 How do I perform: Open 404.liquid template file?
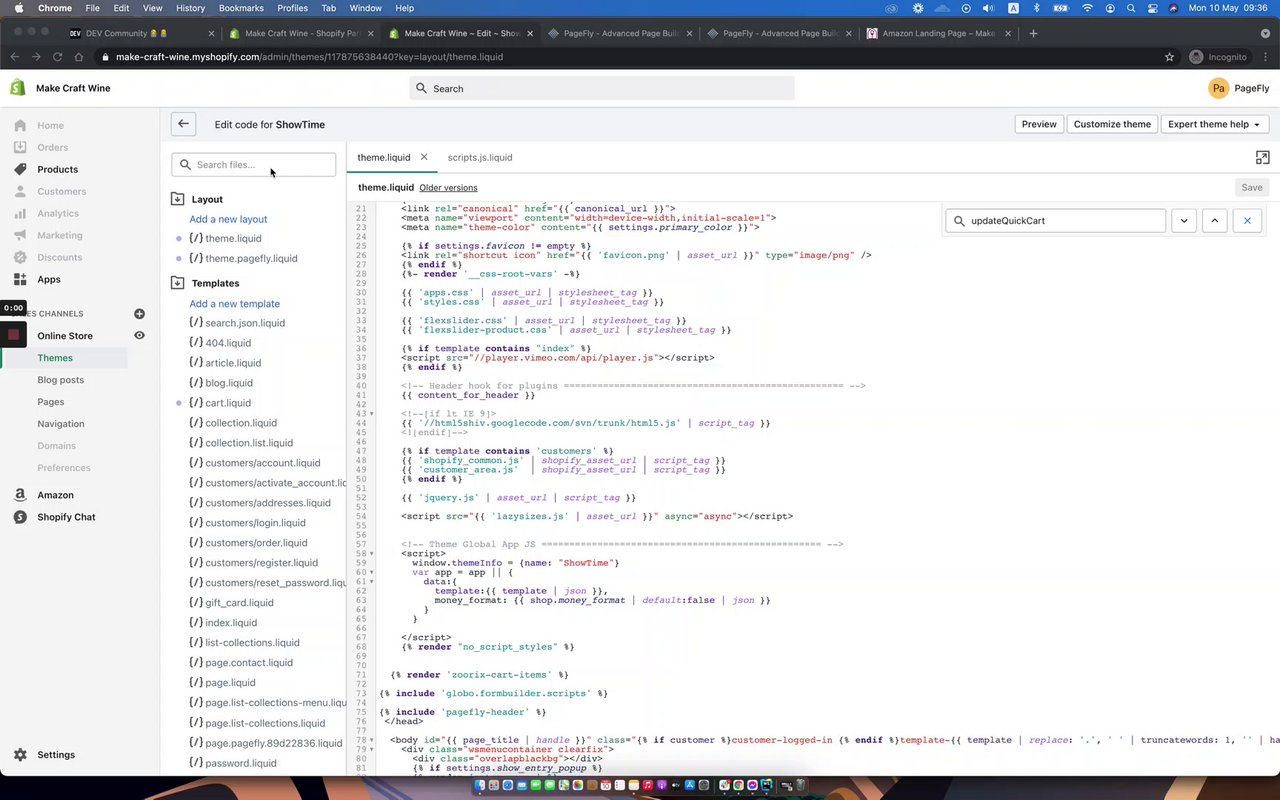tap(228, 343)
